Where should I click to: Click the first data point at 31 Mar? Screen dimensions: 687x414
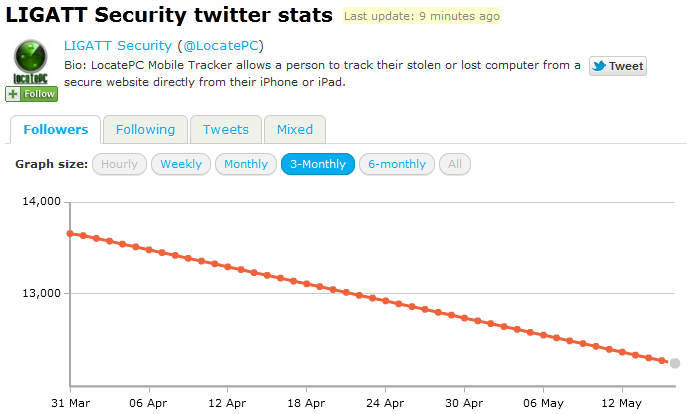[x=70, y=233]
